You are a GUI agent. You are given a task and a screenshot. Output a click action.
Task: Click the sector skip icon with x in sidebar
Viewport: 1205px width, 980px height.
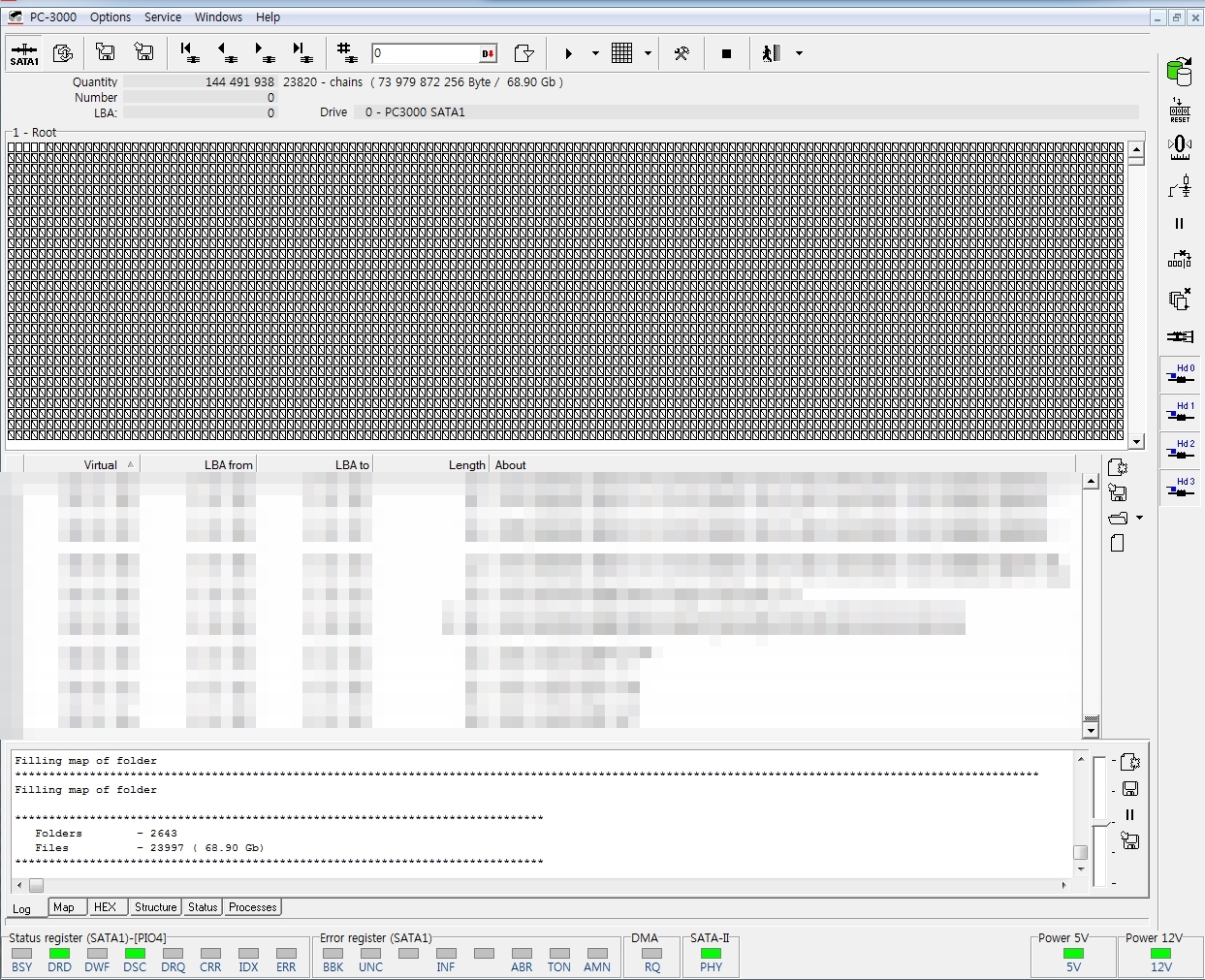point(1180,260)
